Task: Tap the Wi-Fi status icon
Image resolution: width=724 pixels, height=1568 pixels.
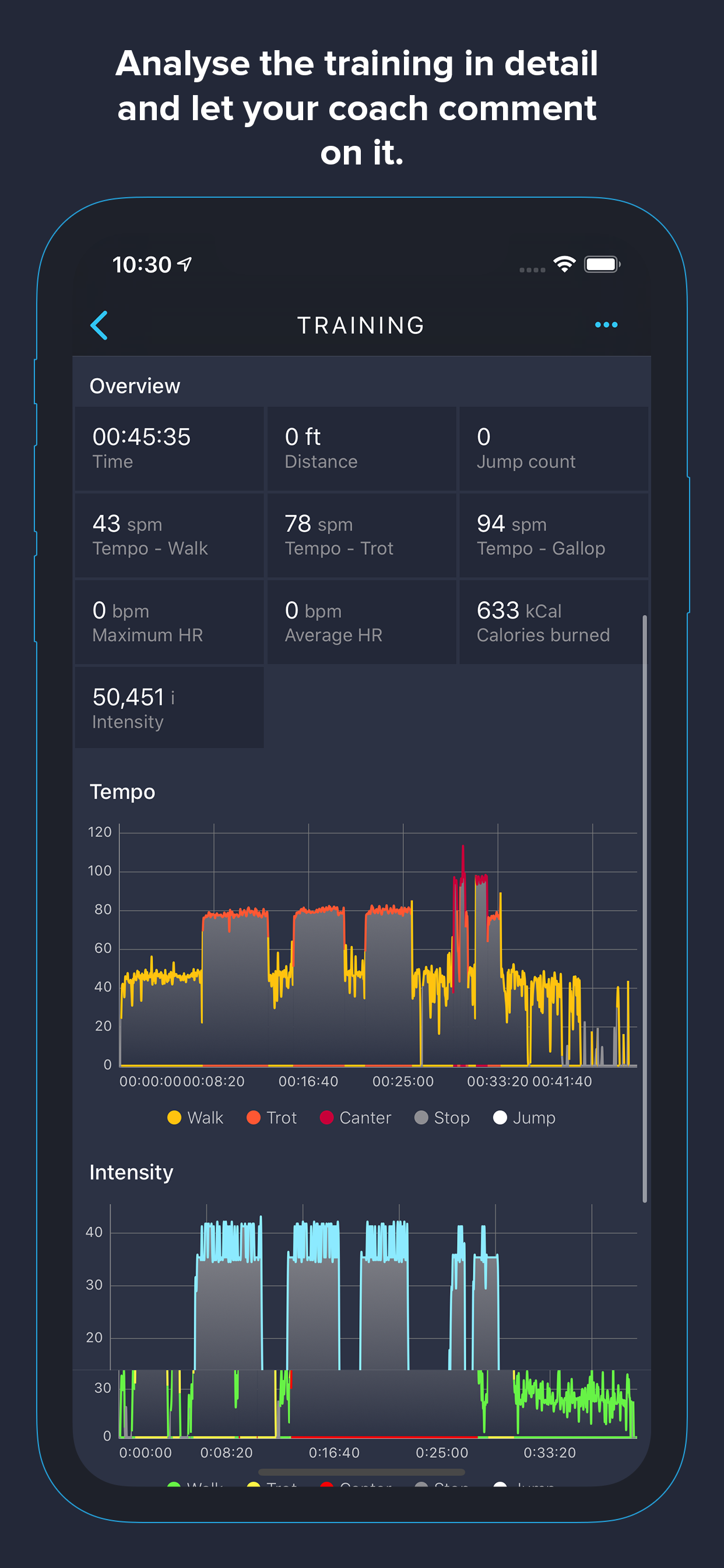Action: pos(564,264)
